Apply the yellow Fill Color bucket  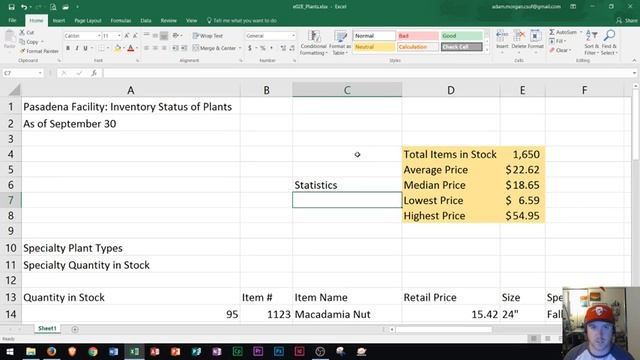(x=118, y=49)
